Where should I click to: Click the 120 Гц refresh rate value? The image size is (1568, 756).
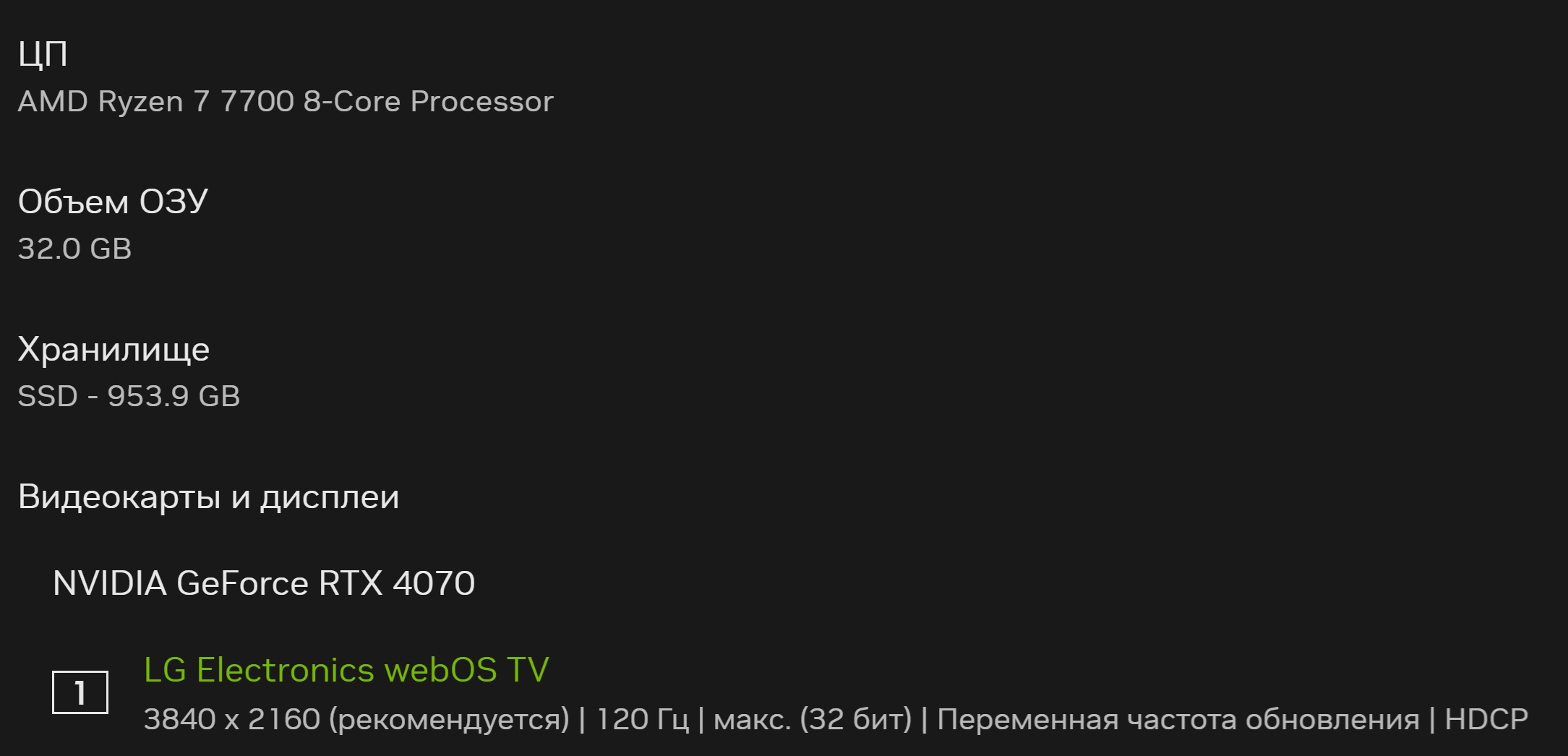642,720
